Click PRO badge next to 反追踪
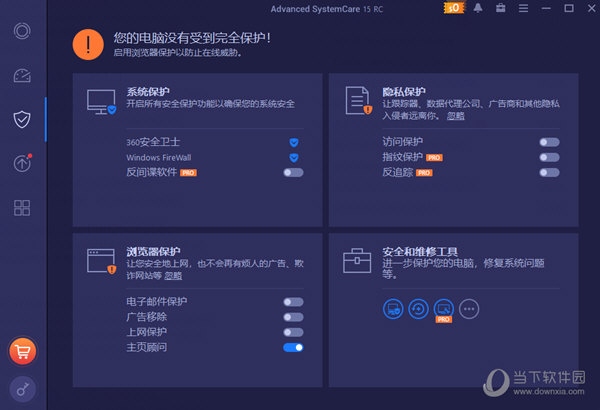This screenshot has height=410, width=600. (x=424, y=173)
